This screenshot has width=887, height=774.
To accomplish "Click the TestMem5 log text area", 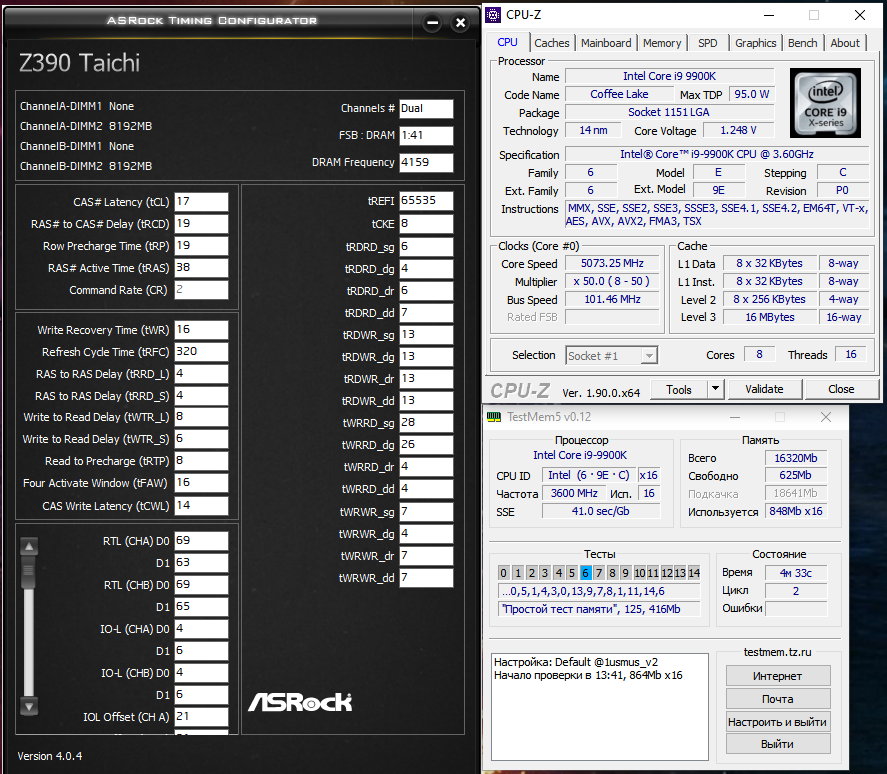I will [x=600, y=707].
